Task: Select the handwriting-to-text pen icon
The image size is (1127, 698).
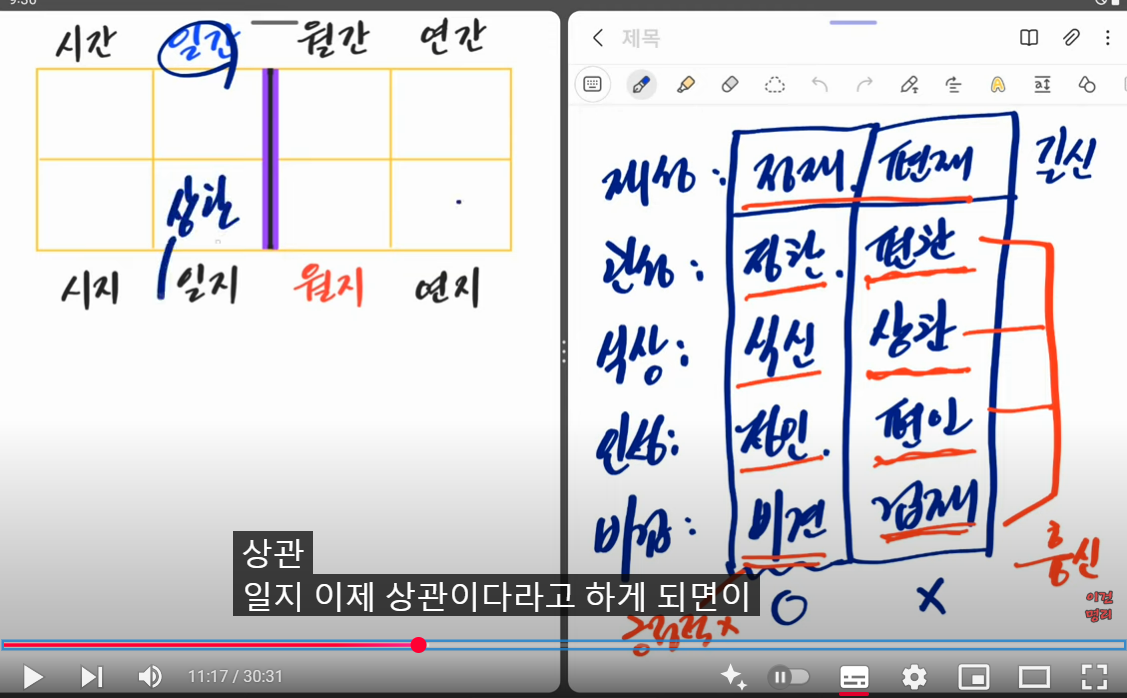Action: (909, 85)
